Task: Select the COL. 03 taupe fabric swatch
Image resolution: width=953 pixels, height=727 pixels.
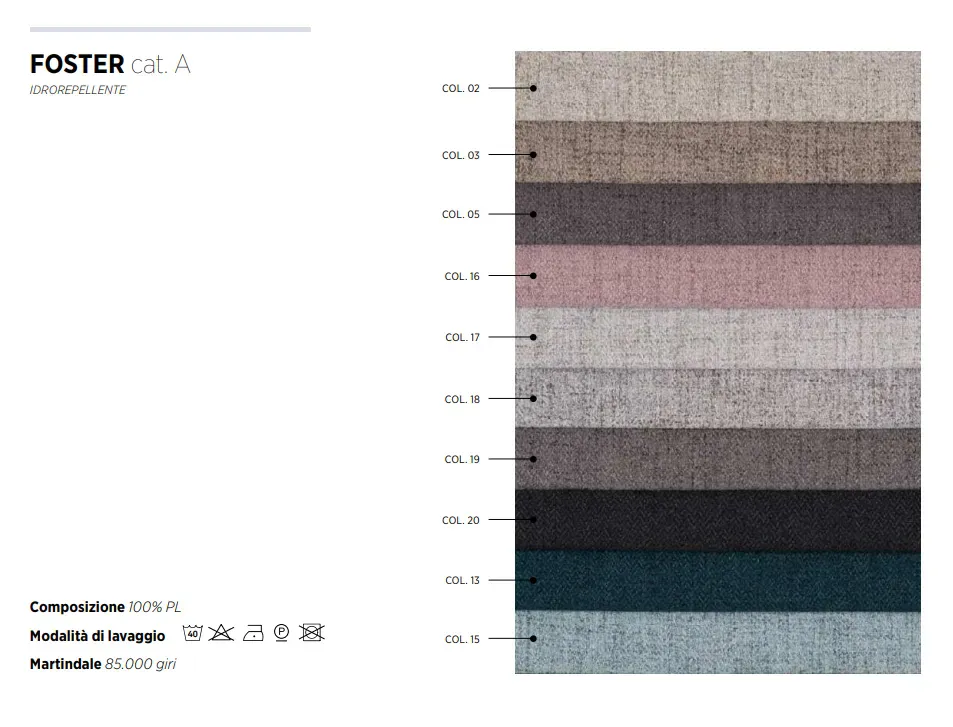Action: [718, 153]
